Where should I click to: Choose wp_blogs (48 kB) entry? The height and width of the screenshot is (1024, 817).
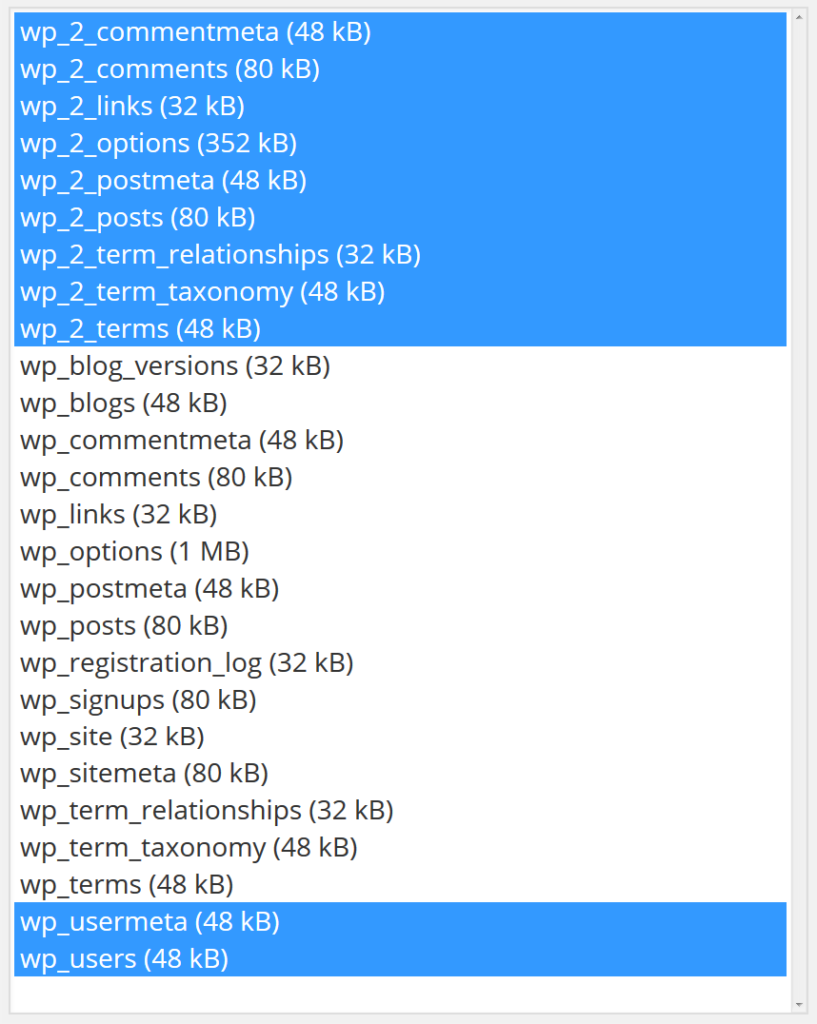click(123, 403)
